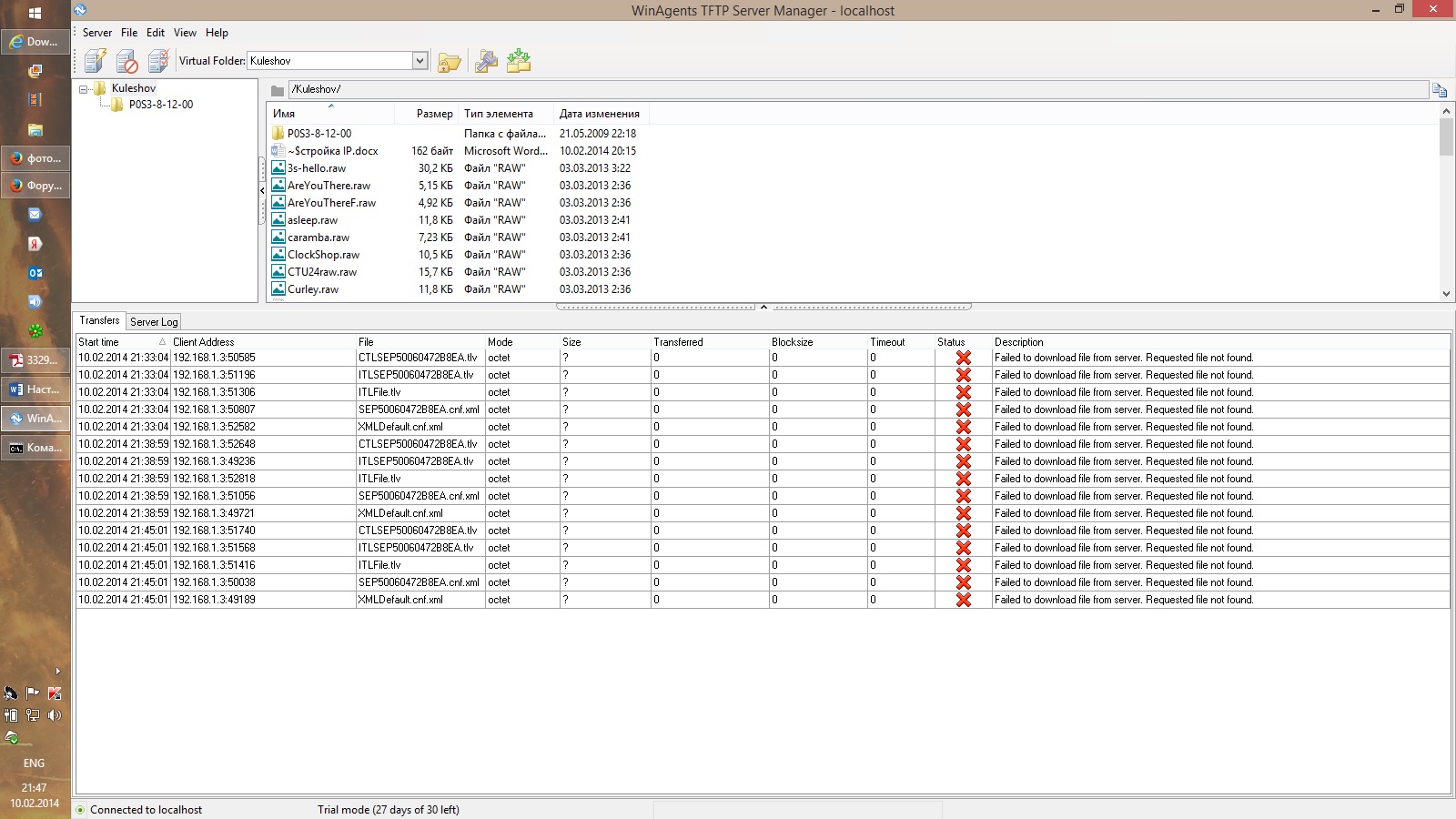Select file caramba.raw
1456x819 pixels.
pos(318,238)
